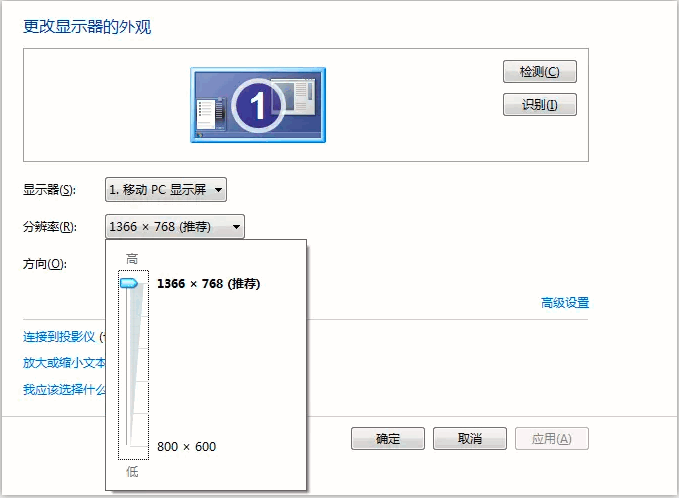Confirm with the 确定 button
The width and height of the screenshot is (679, 498).
[x=388, y=439]
